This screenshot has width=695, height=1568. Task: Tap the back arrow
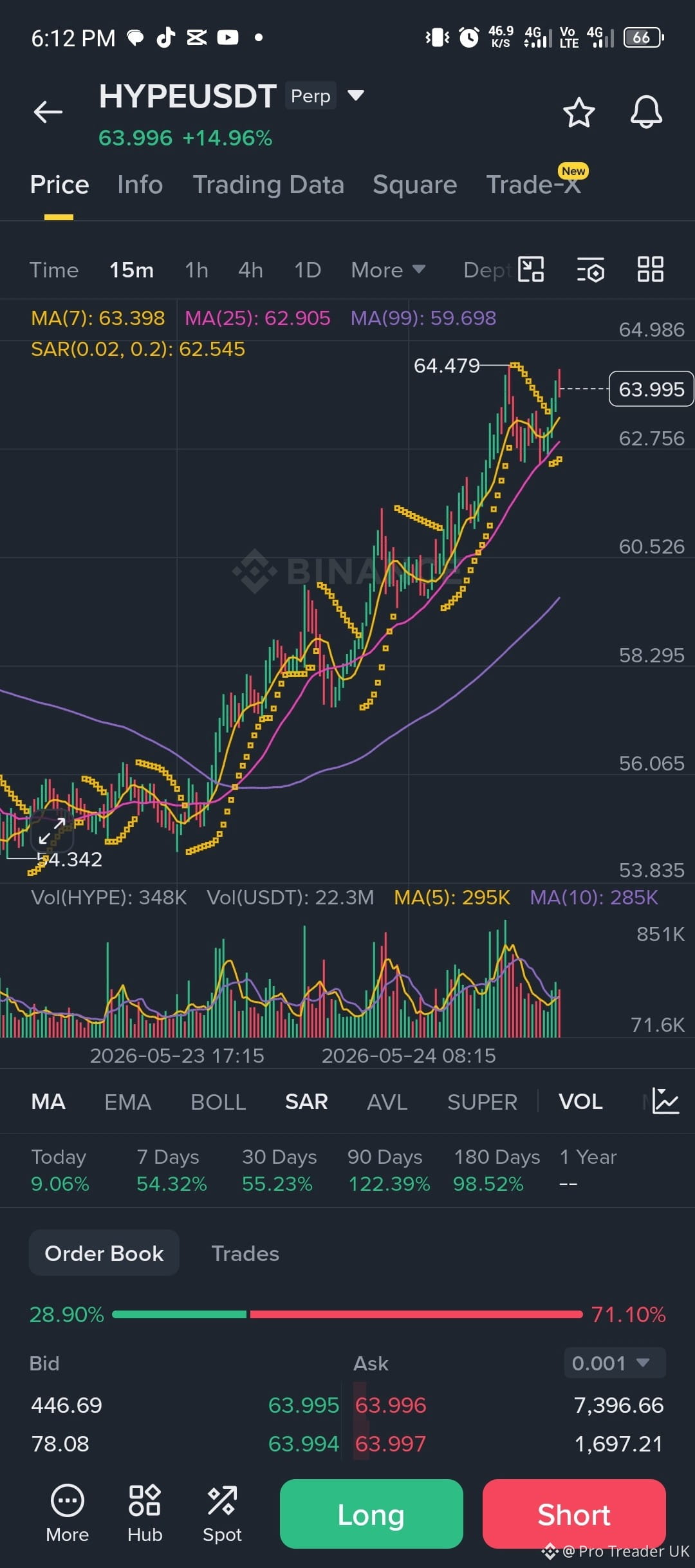(x=48, y=112)
